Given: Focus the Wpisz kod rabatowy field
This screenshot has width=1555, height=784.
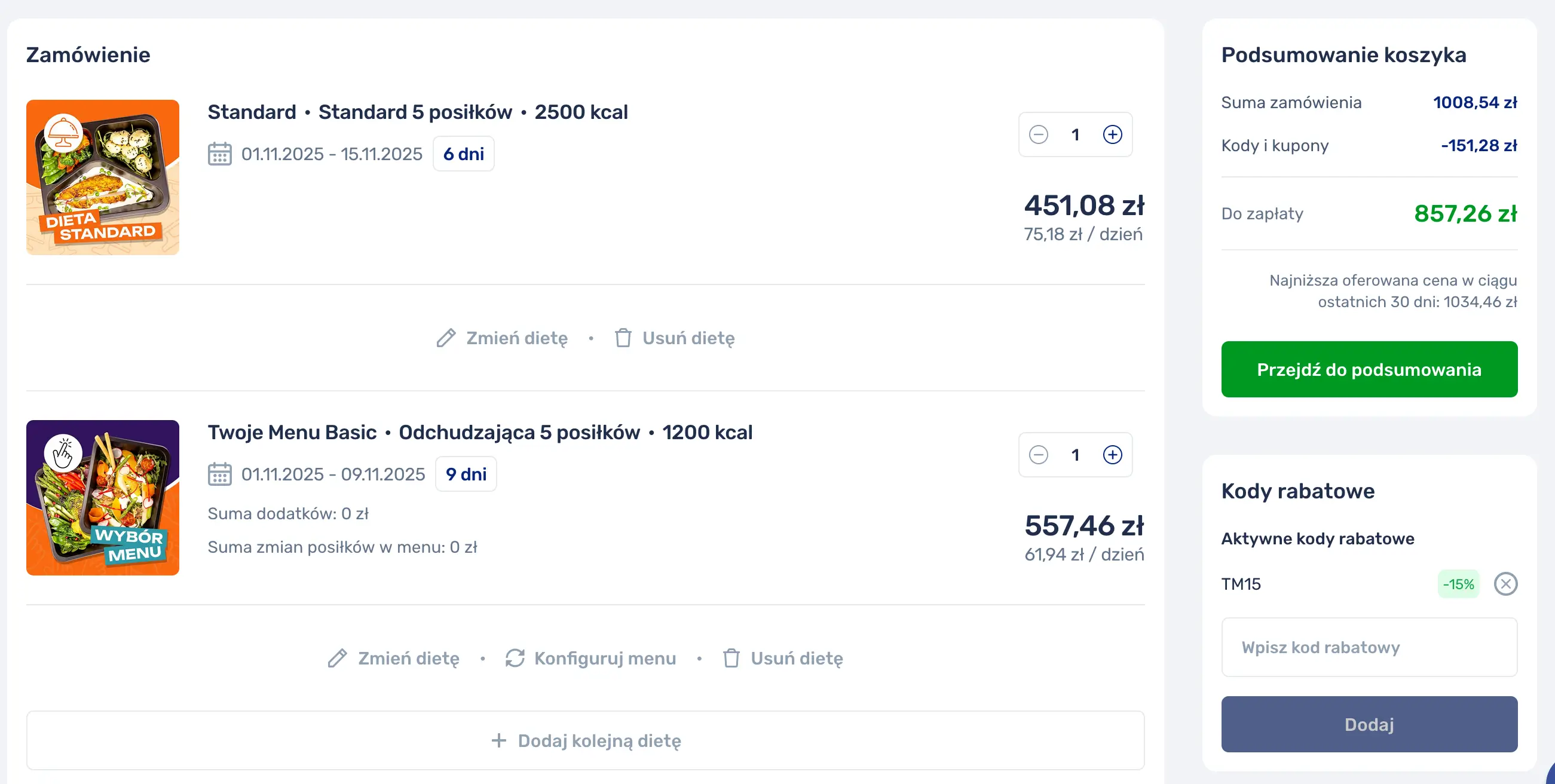Looking at the screenshot, I should point(1369,647).
